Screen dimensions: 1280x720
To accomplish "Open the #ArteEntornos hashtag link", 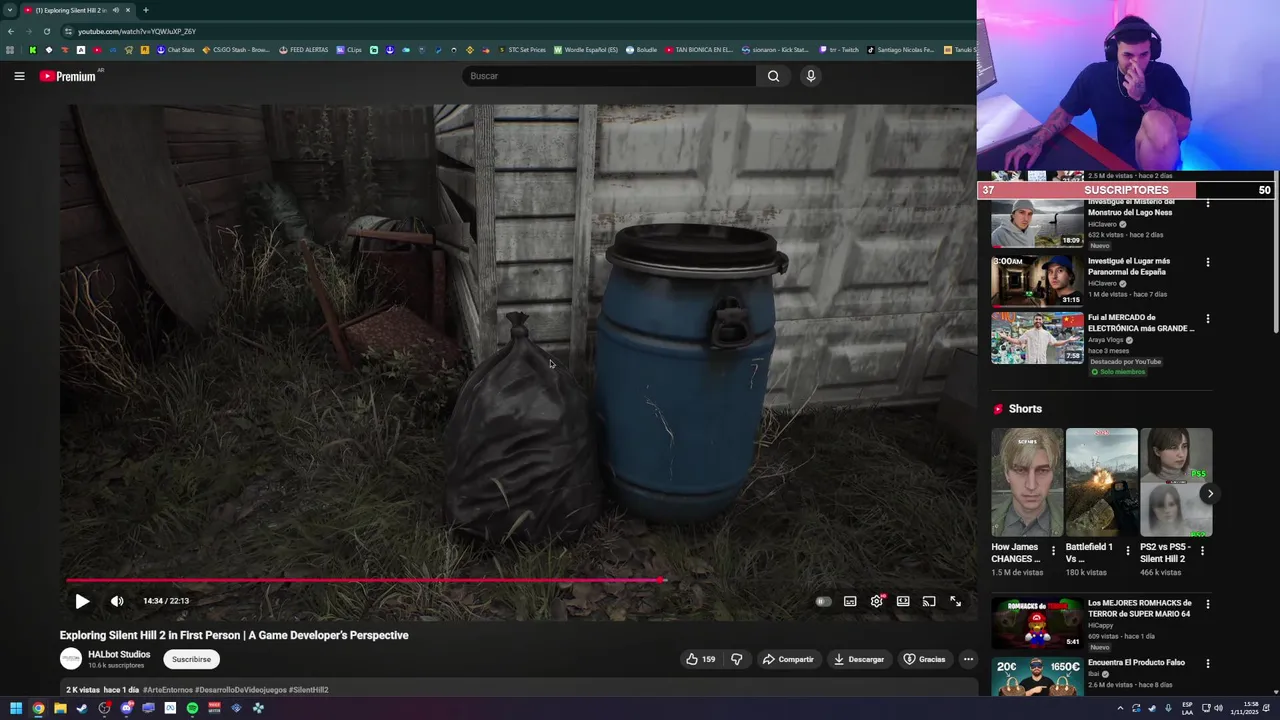I will [x=167, y=690].
